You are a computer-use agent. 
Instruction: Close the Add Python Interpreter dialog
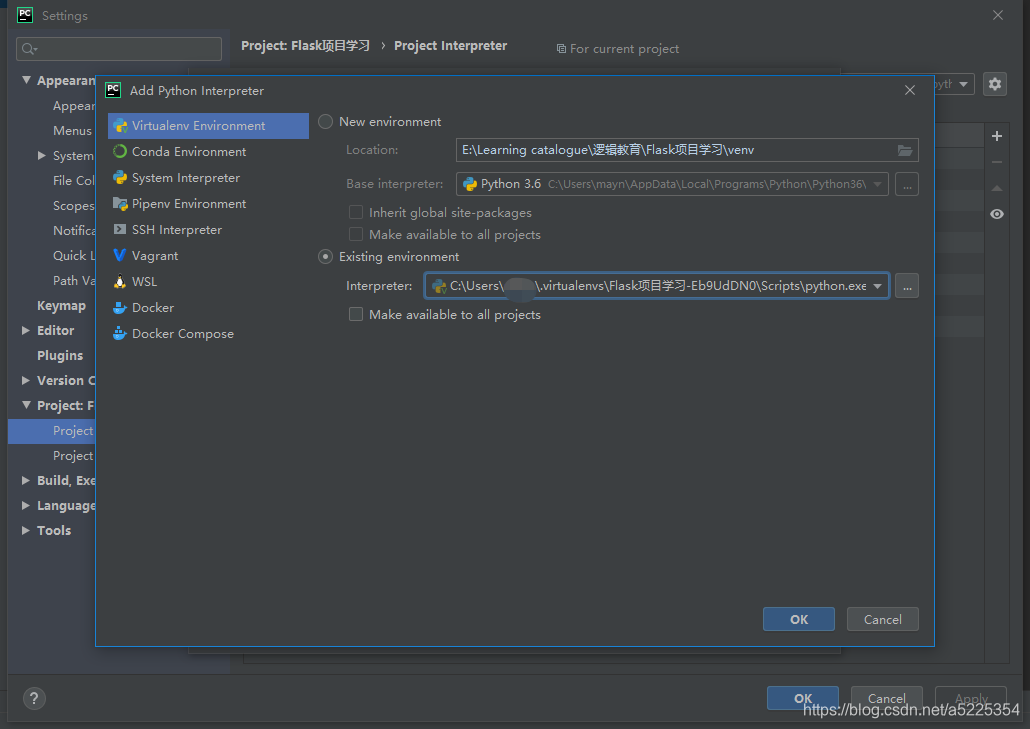tap(910, 90)
